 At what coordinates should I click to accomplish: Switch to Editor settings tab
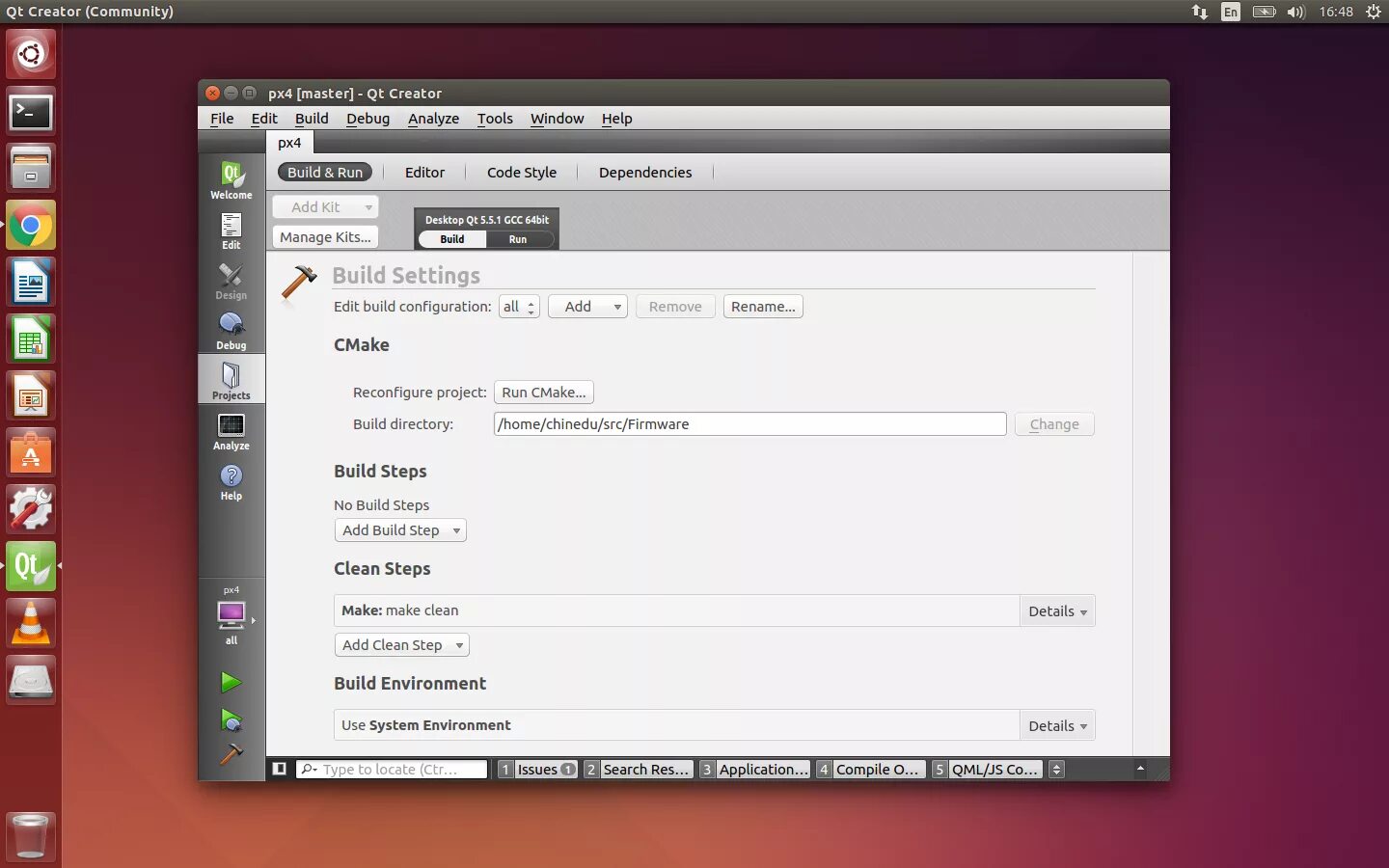point(424,173)
